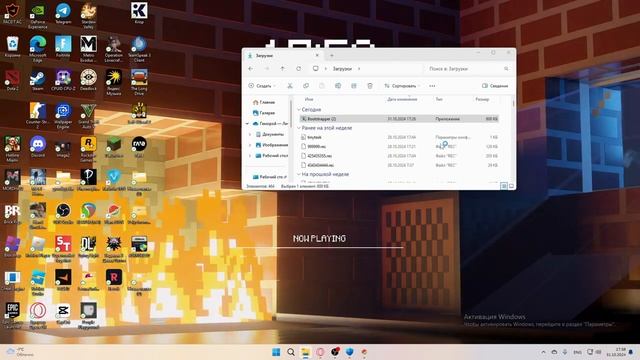Open Telegram desktop shortcut

(x=63, y=13)
